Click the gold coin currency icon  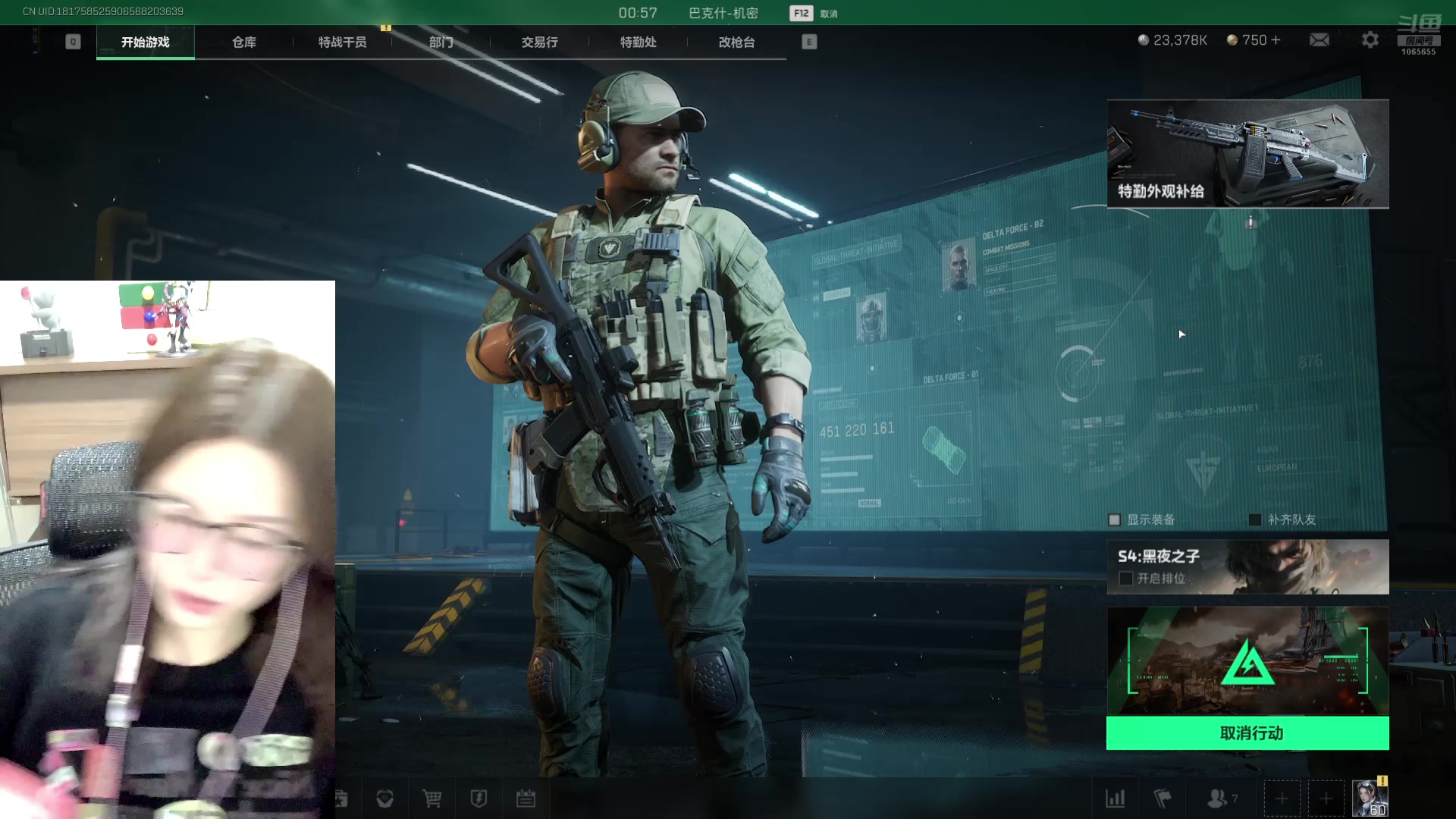(x=1232, y=40)
